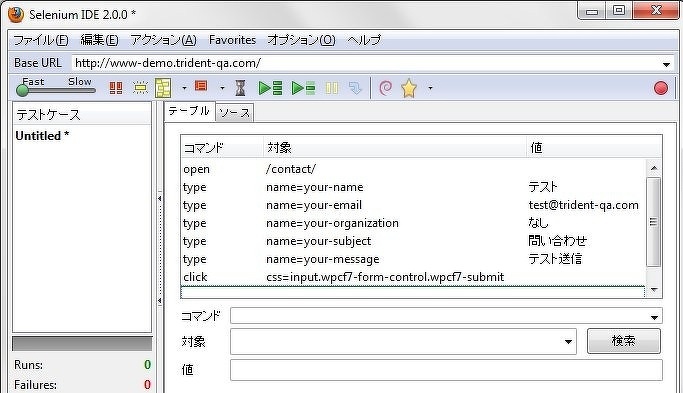Screen dimensions: 683x393
Task: Click the empty bottom row of command table
Action: click(413, 291)
